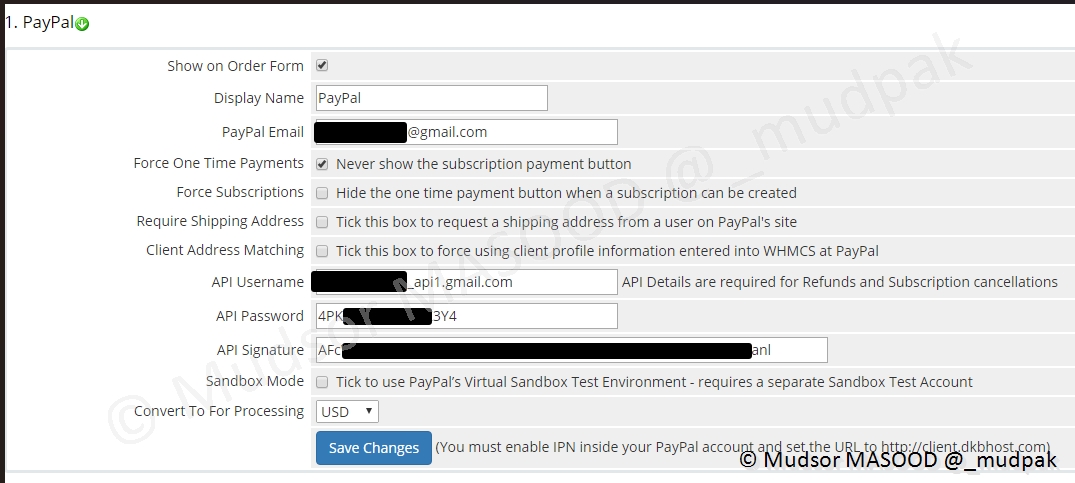Click the client profile information description text

coord(607,250)
